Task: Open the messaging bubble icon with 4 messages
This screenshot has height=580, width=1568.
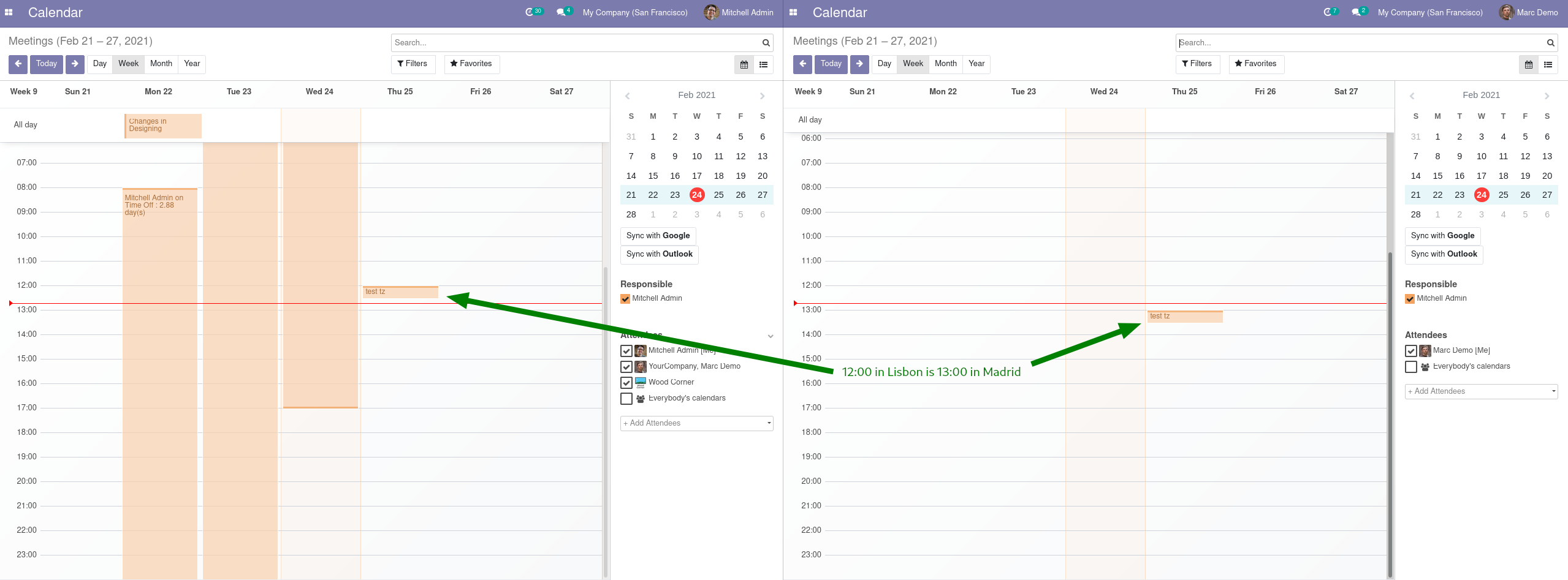Action: click(x=560, y=11)
